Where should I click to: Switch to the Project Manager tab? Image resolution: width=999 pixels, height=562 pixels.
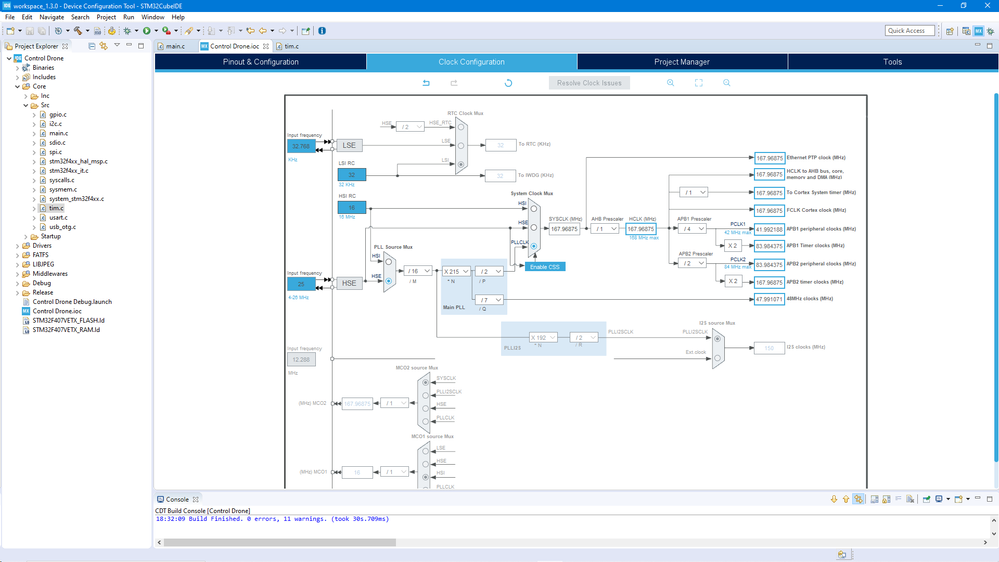pyautogui.click(x=682, y=62)
